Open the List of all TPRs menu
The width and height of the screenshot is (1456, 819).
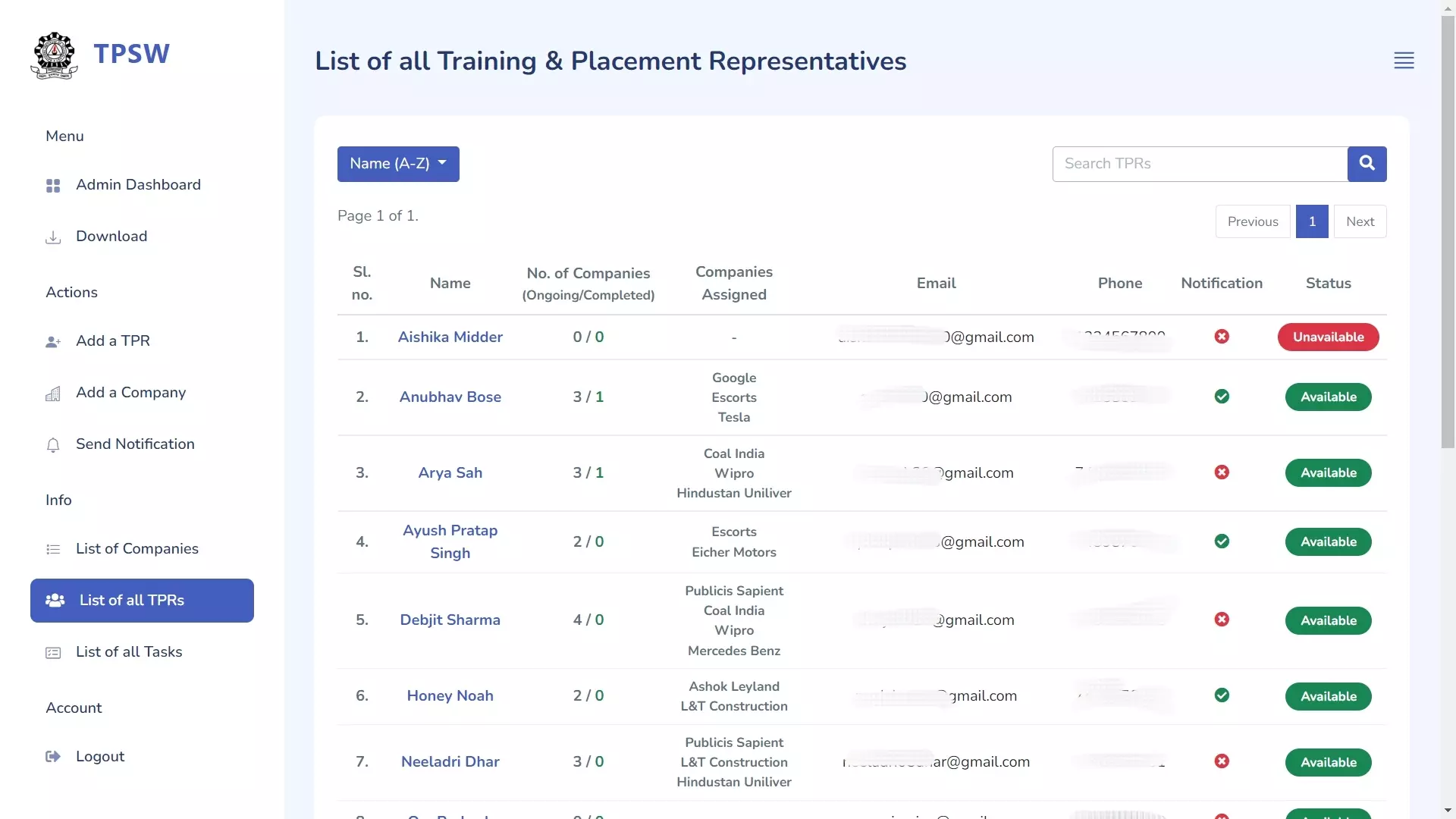click(142, 600)
